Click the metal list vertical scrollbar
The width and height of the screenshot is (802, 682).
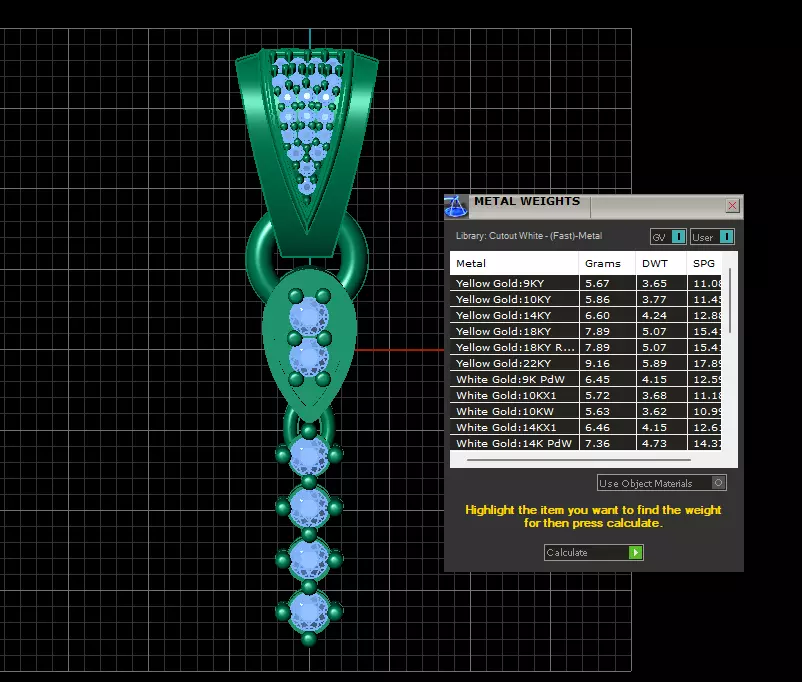(x=730, y=301)
